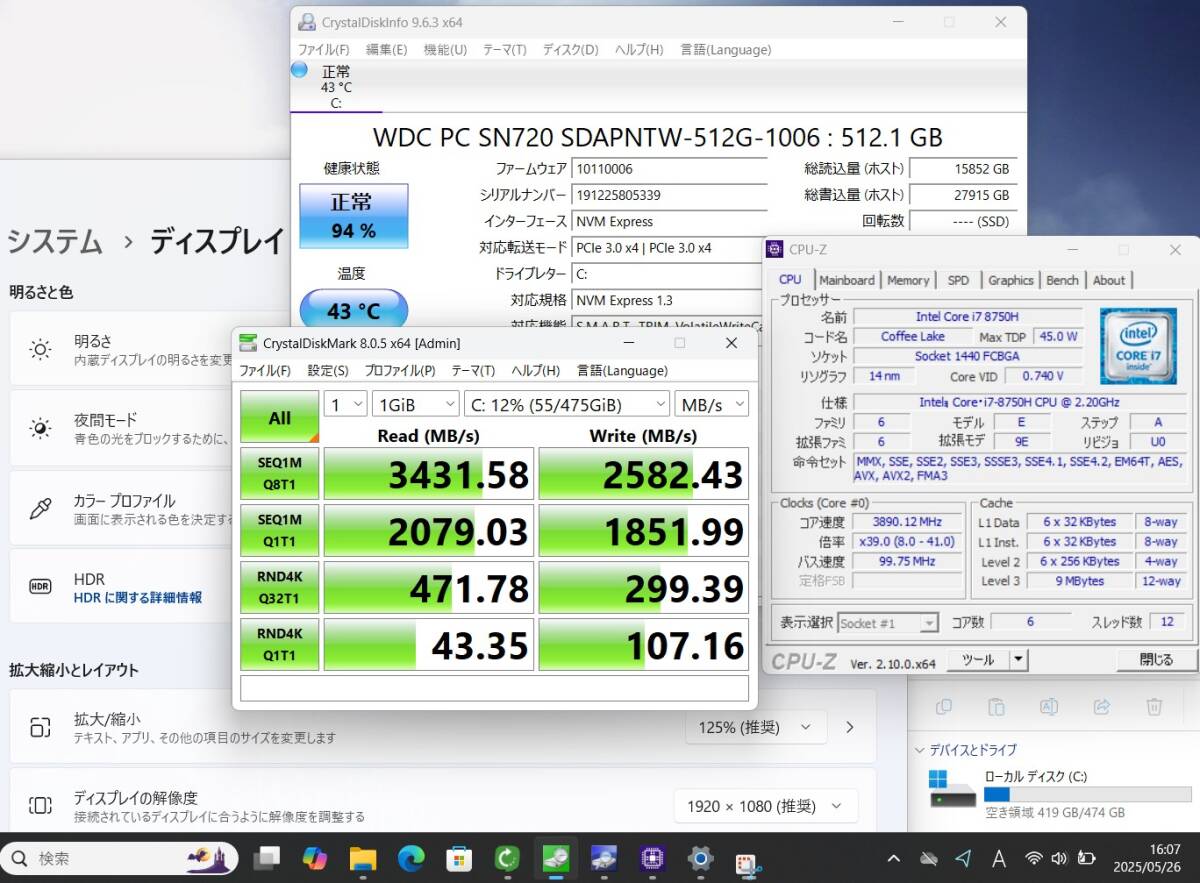Switch to the Mainboard tab in CPU-Z
1200x883 pixels.
(x=847, y=280)
